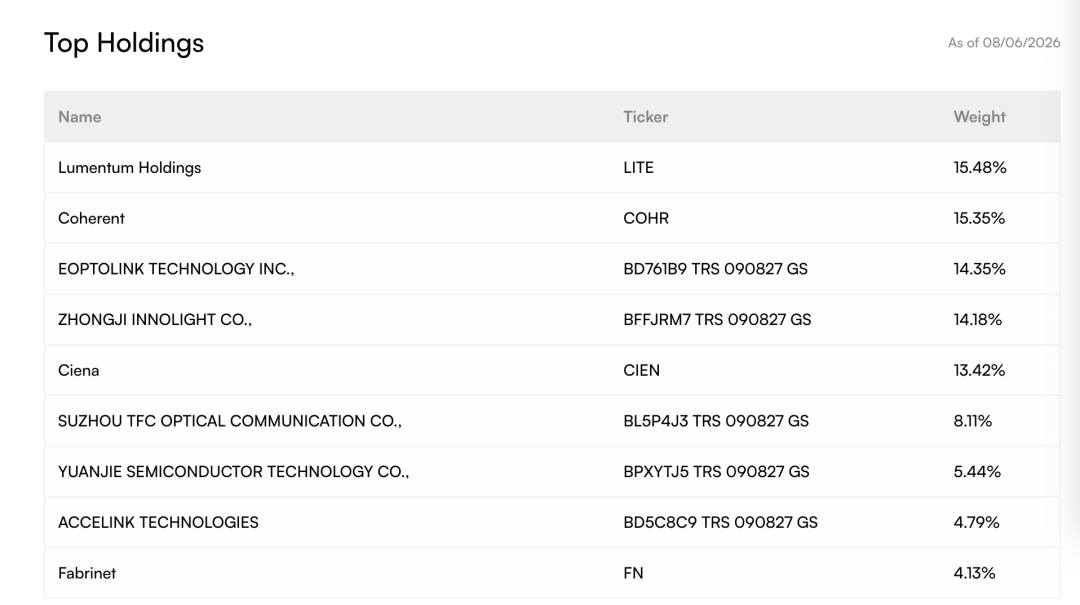Click the 14.18% weight value
The image size is (1080, 605).
click(977, 320)
